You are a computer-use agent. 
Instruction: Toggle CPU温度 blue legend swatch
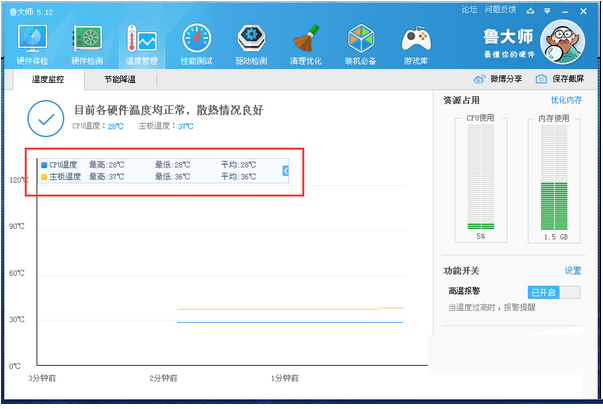[44, 165]
